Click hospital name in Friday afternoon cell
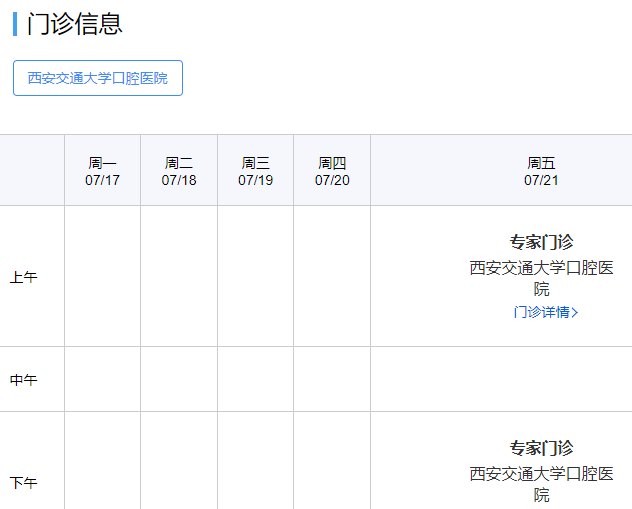 tap(541, 483)
